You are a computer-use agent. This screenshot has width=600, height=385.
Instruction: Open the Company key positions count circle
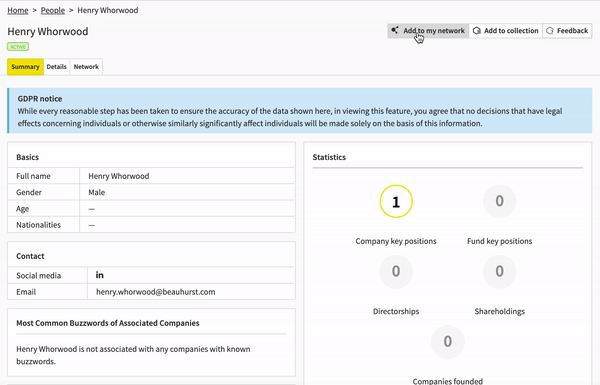click(x=396, y=201)
